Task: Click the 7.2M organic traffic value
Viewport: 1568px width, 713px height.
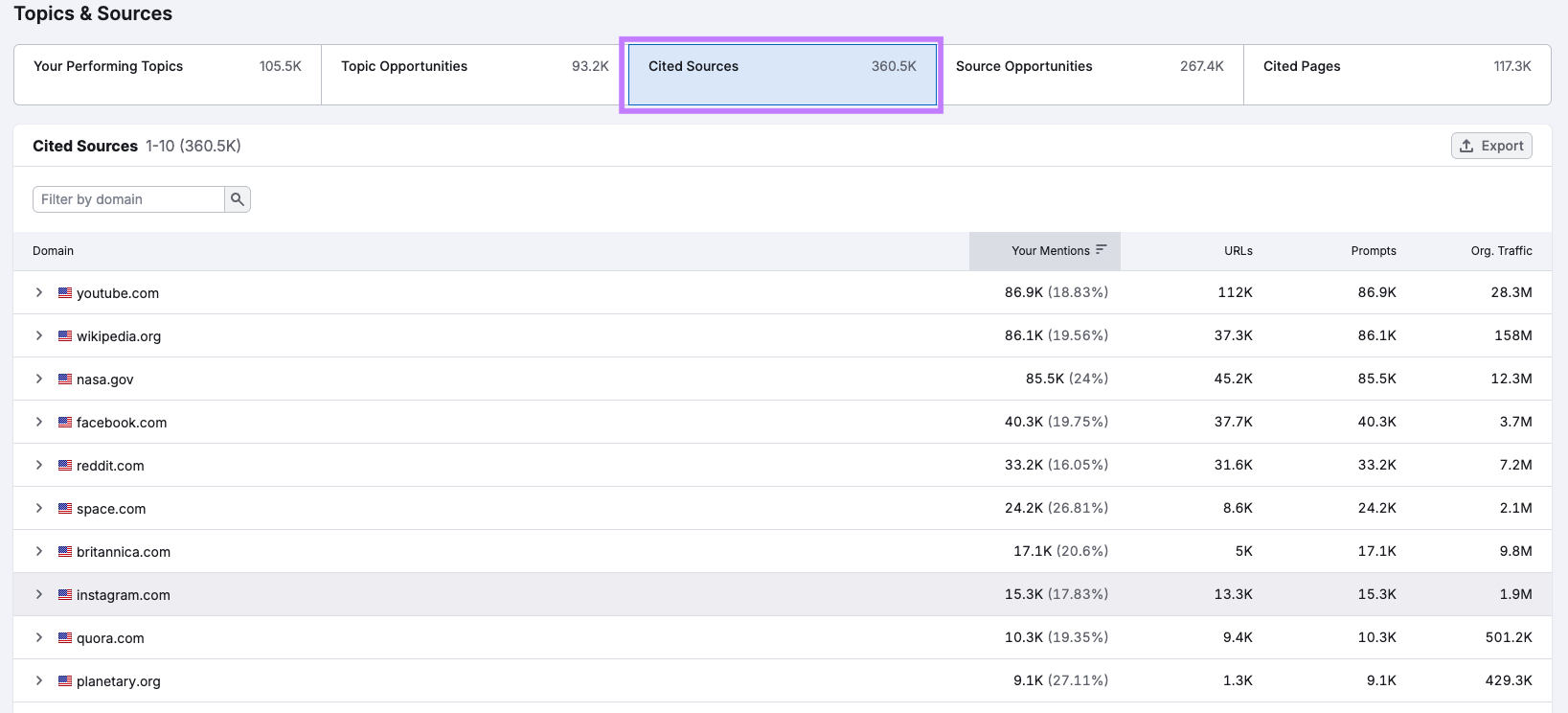Action: tap(1516, 465)
